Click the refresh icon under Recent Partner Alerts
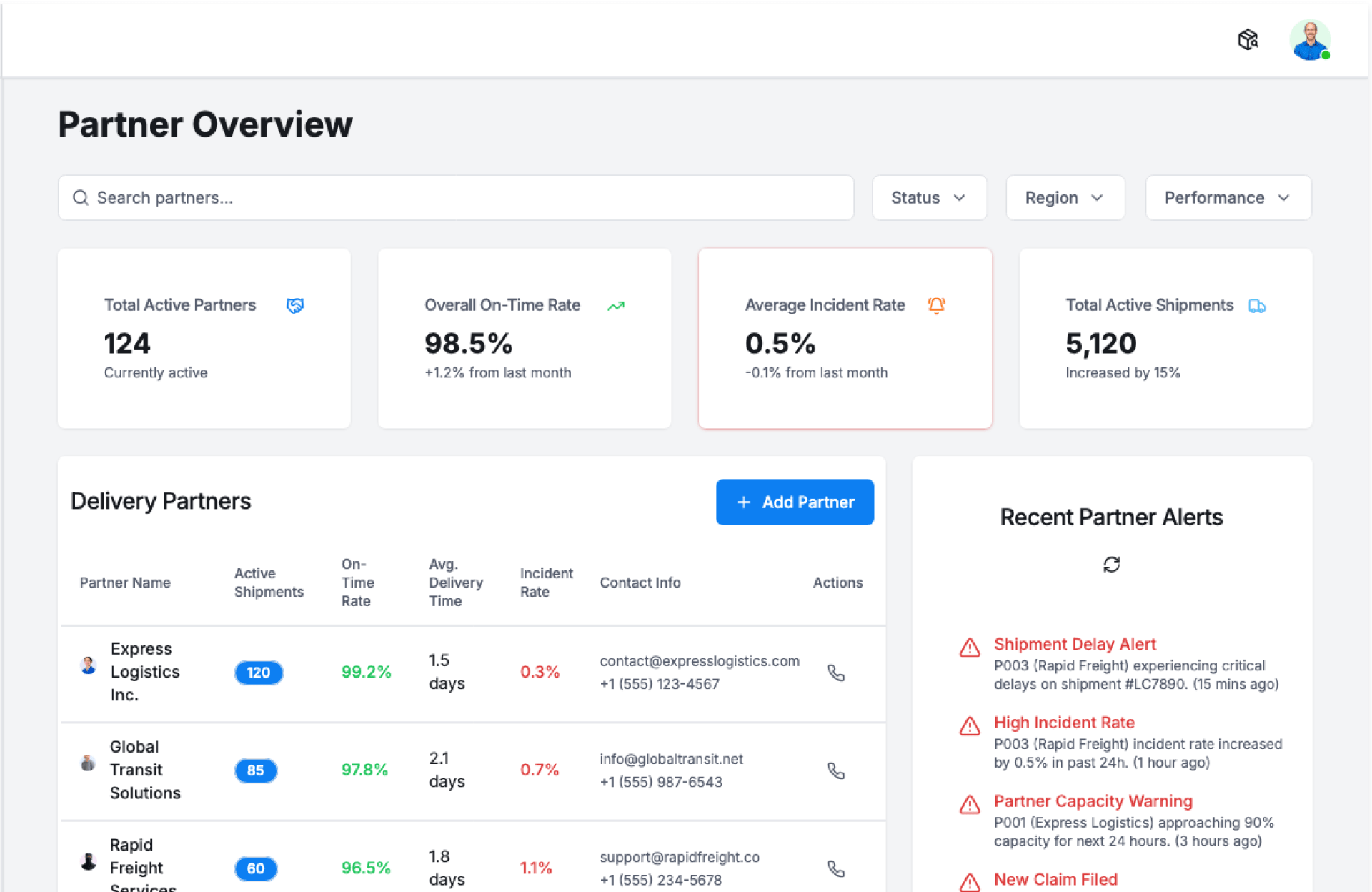Screen dimensions: 1372x892 (x=1111, y=565)
